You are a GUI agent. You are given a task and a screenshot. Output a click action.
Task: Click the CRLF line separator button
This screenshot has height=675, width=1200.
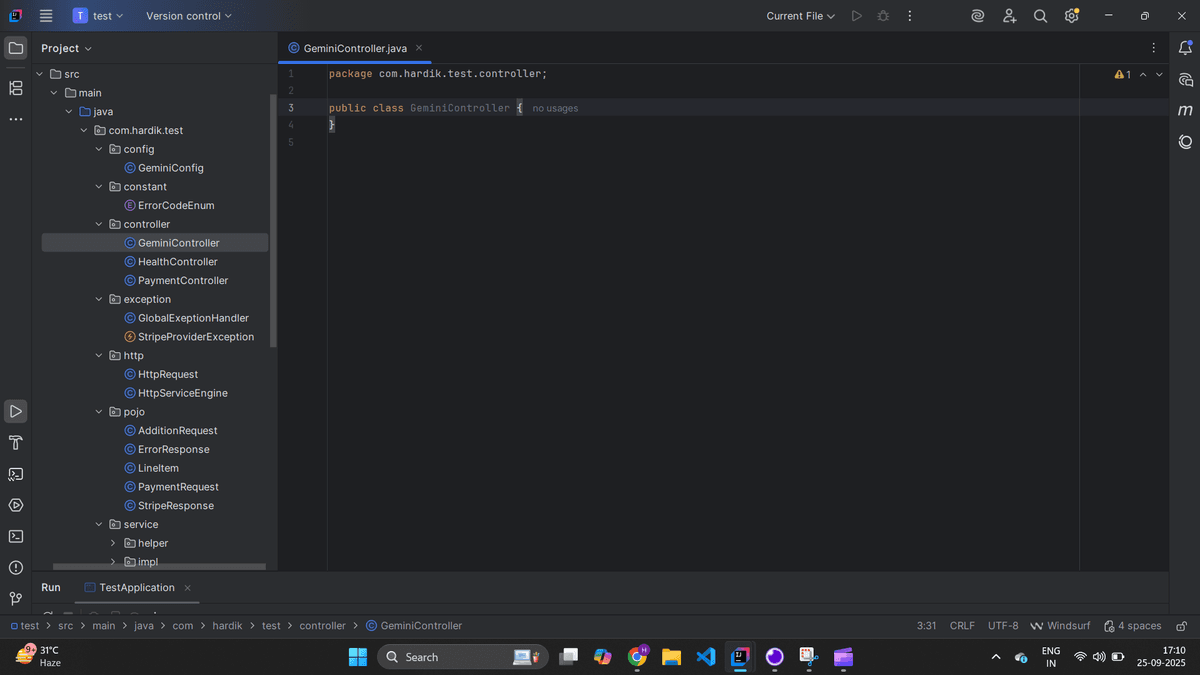(961, 626)
